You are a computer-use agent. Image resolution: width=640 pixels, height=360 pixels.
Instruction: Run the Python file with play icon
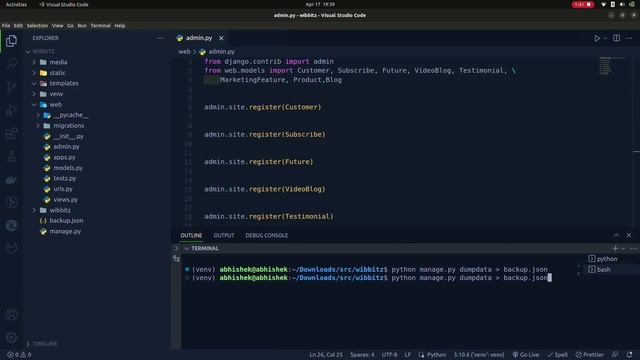[597, 38]
